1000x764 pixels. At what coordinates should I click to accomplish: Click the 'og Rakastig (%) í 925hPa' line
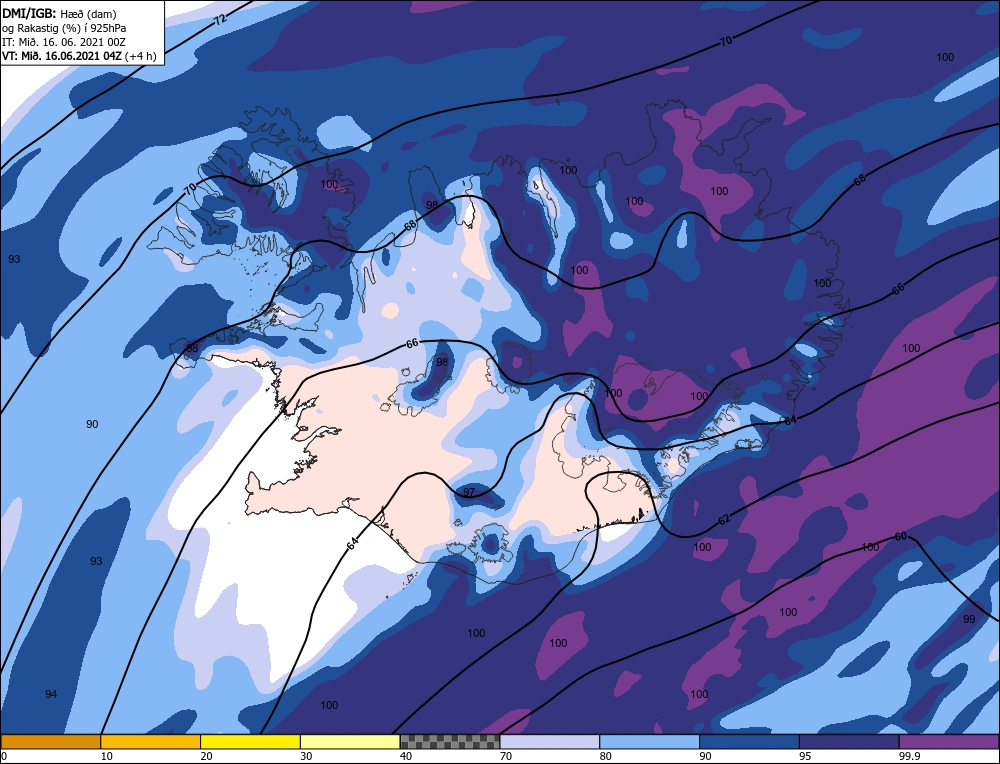[x=64, y=28]
